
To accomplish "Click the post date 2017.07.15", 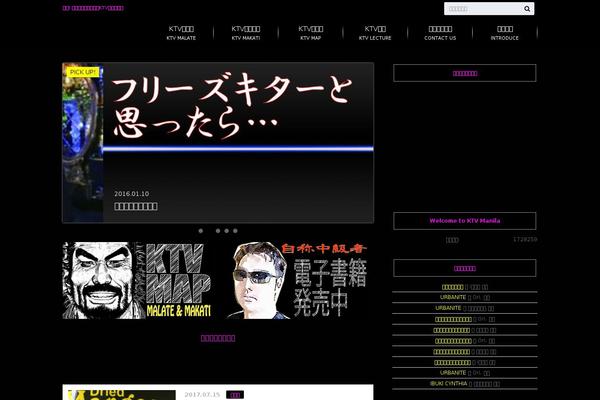I will 202,395.
